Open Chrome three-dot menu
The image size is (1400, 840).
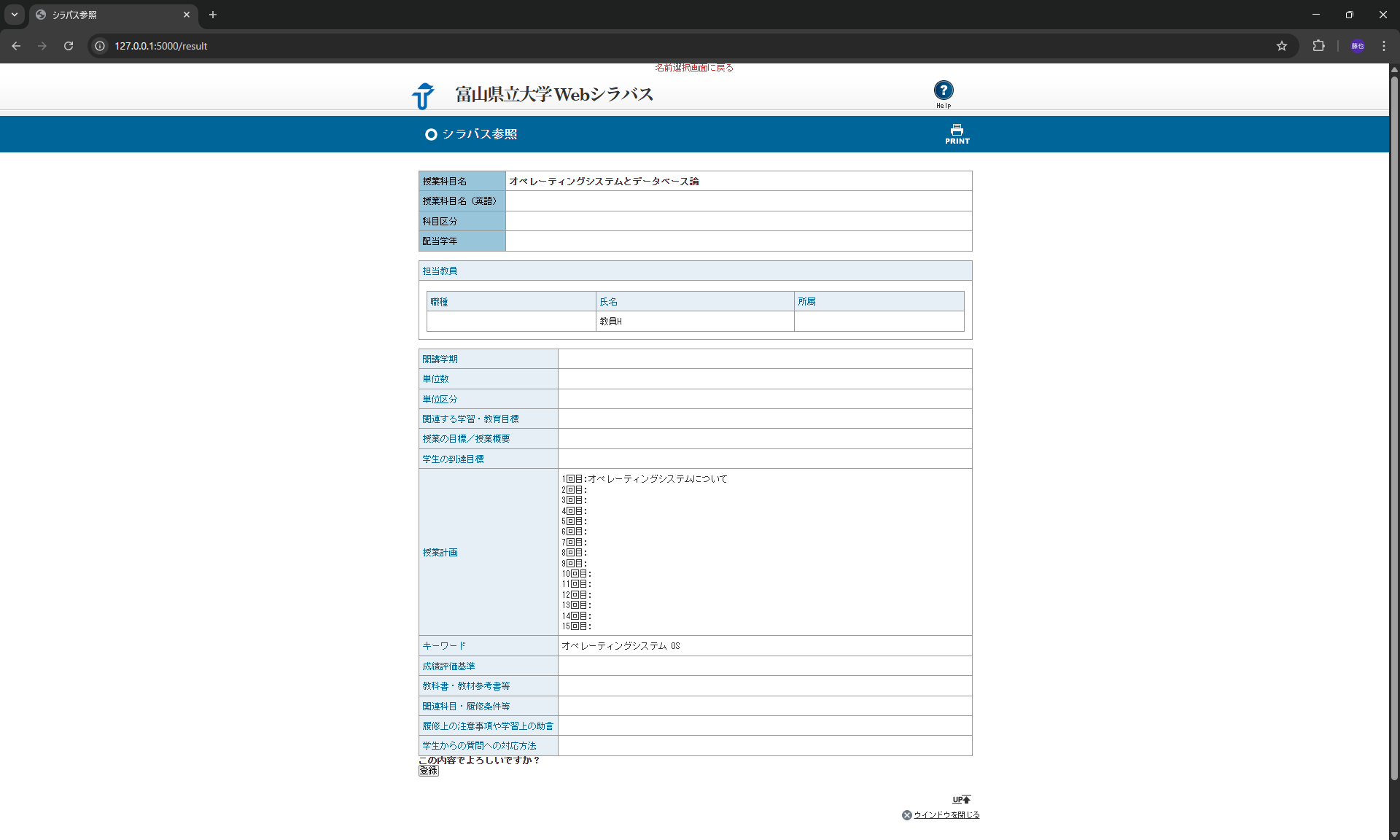pos(1383,46)
